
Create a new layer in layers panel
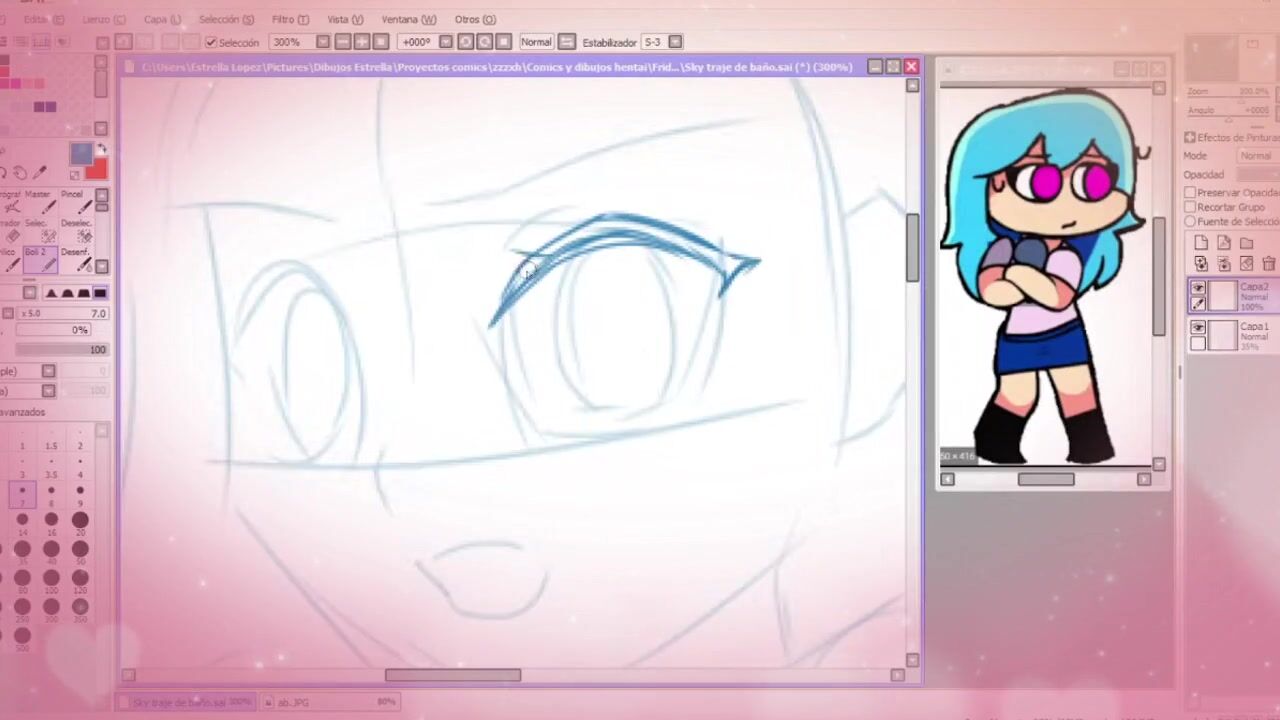pos(1201,243)
